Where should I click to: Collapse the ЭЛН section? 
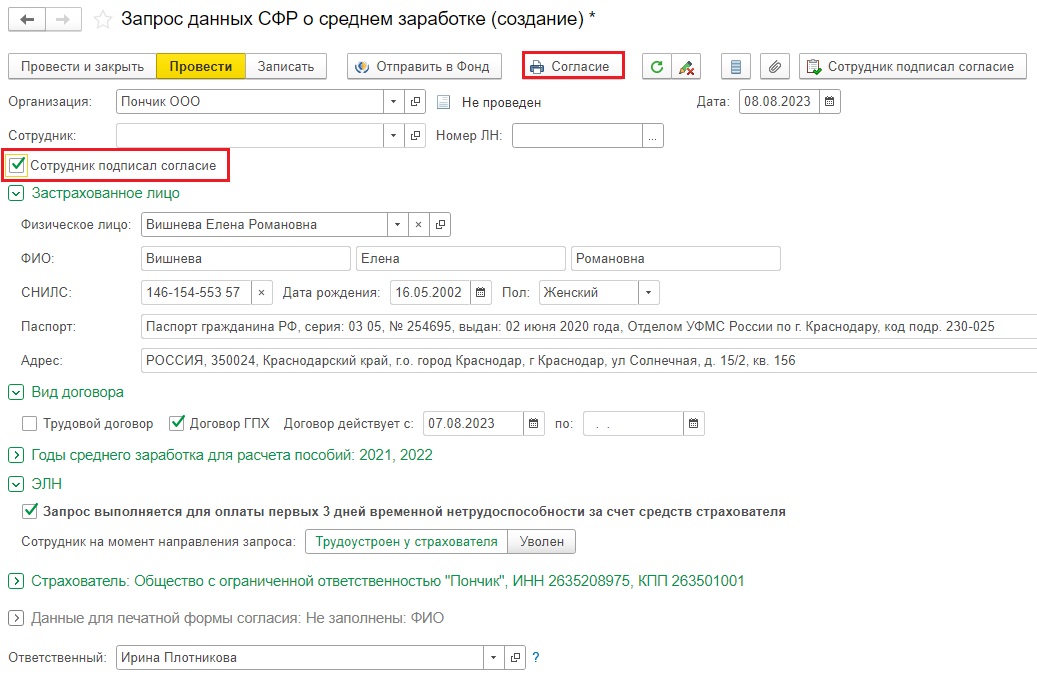(x=16, y=485)
